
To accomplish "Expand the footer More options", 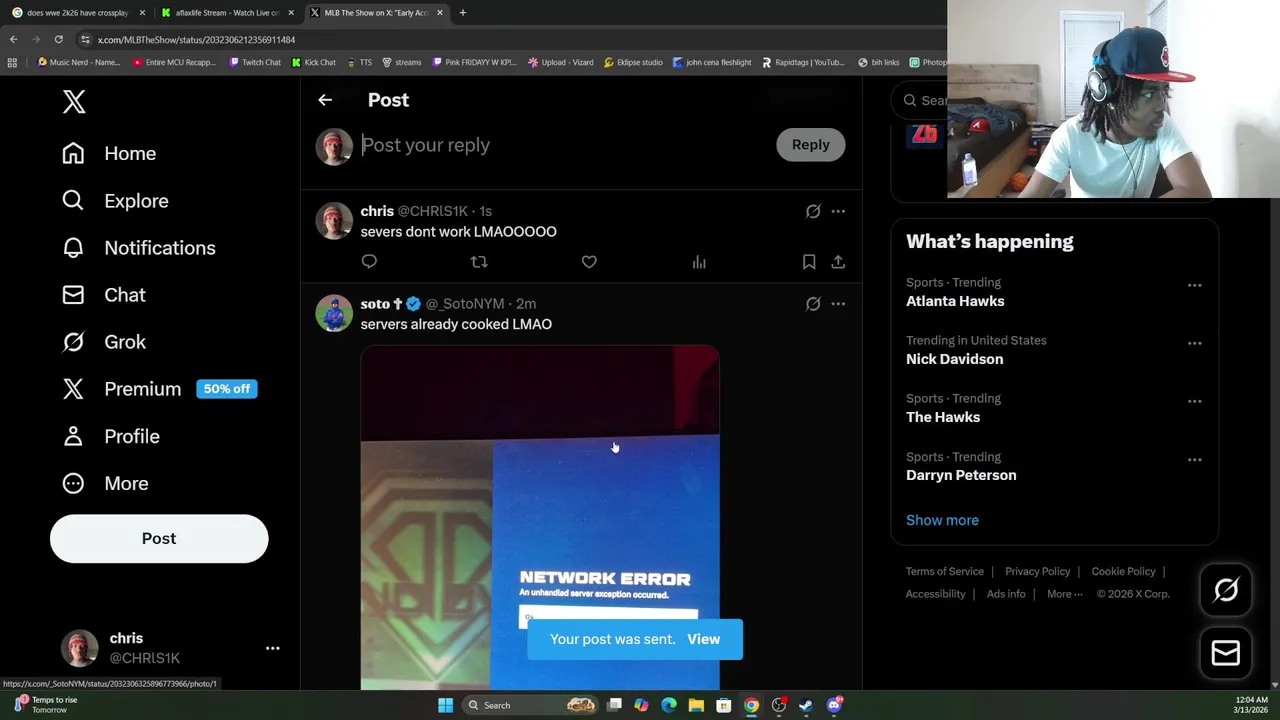I will (x=1064, y=594).
